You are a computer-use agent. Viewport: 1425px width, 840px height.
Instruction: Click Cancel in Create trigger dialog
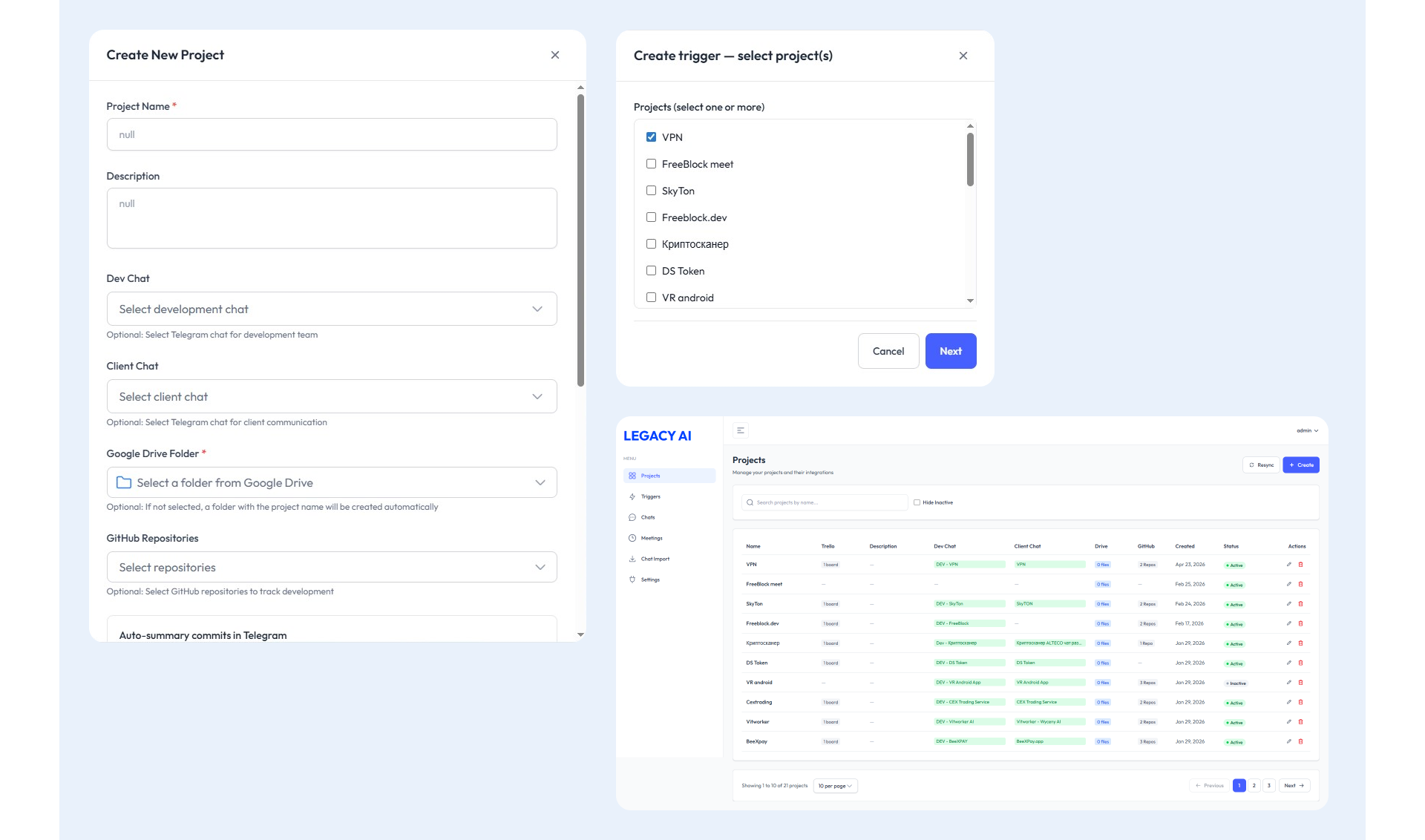[888, 351]
